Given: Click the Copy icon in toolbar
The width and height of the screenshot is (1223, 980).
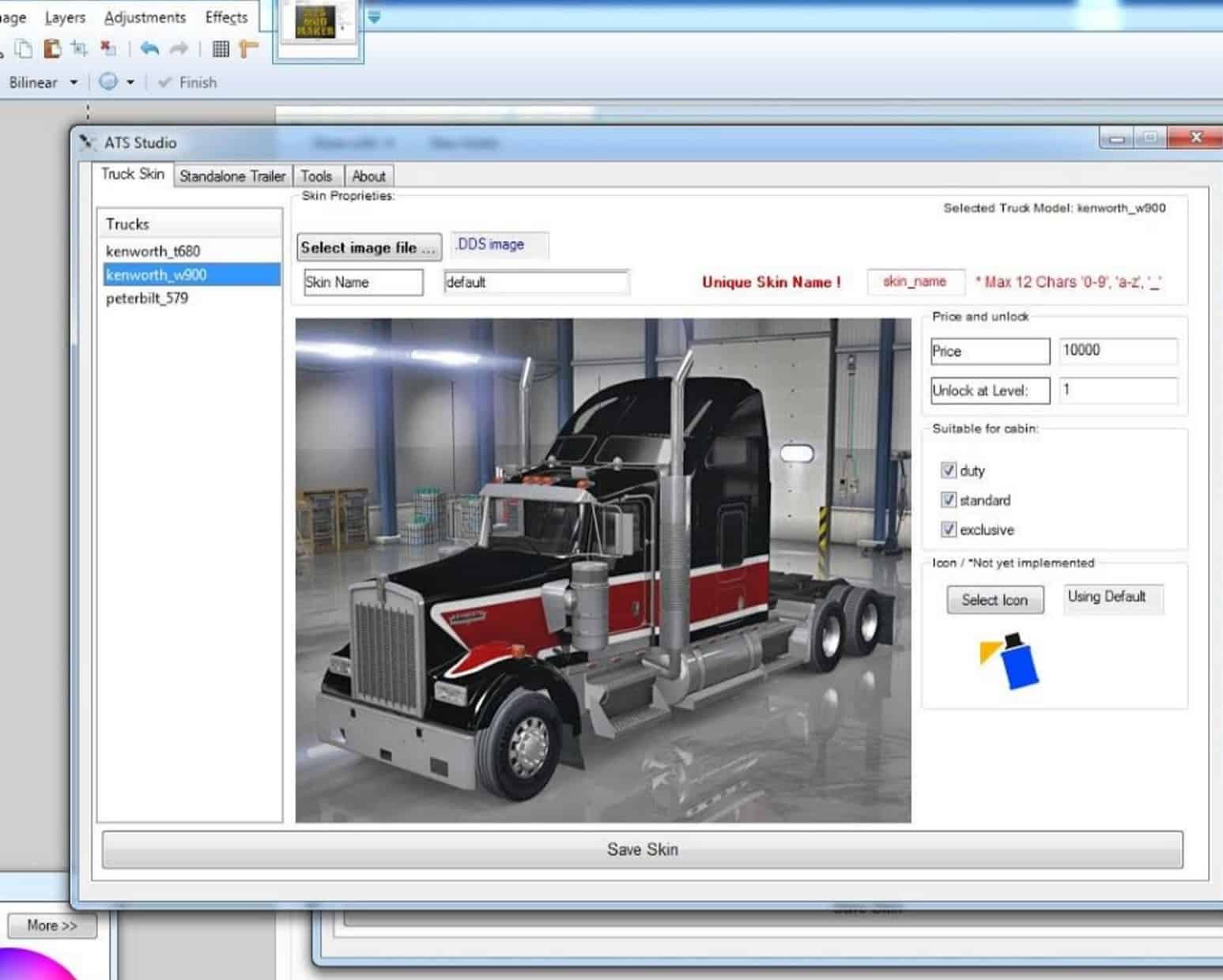Looking at the screenshot, I should (25, 49).
